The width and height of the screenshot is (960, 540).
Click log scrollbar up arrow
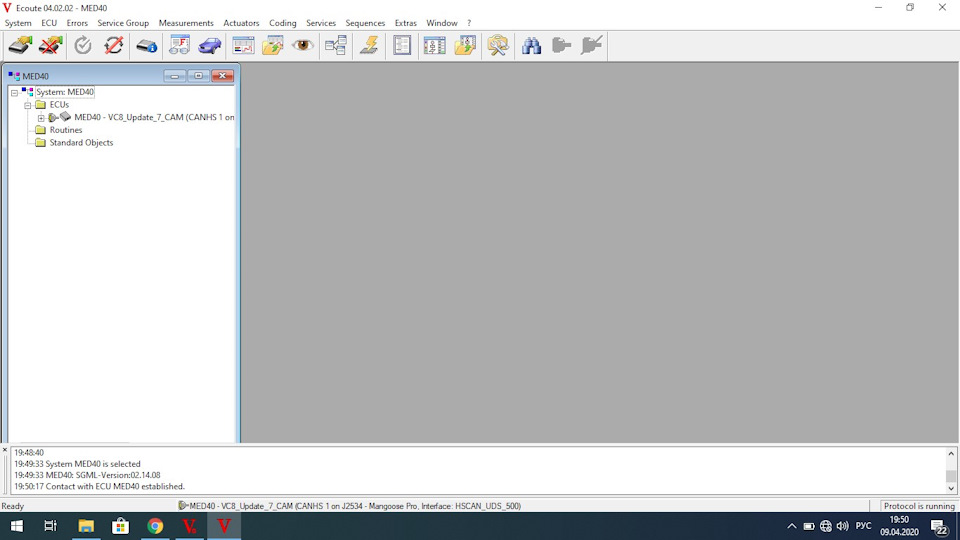[951, 454]
